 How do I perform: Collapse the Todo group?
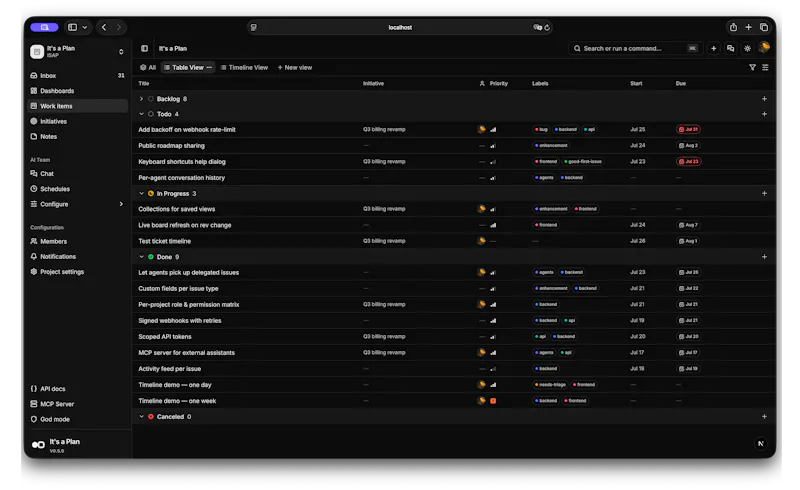[x=141, y=114]
